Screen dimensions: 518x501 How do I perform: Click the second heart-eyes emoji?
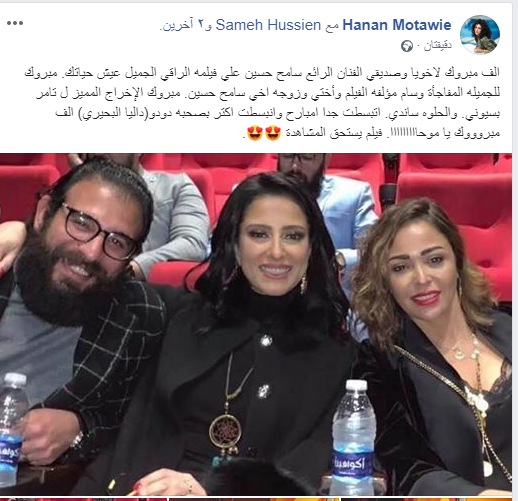(255, 133)
